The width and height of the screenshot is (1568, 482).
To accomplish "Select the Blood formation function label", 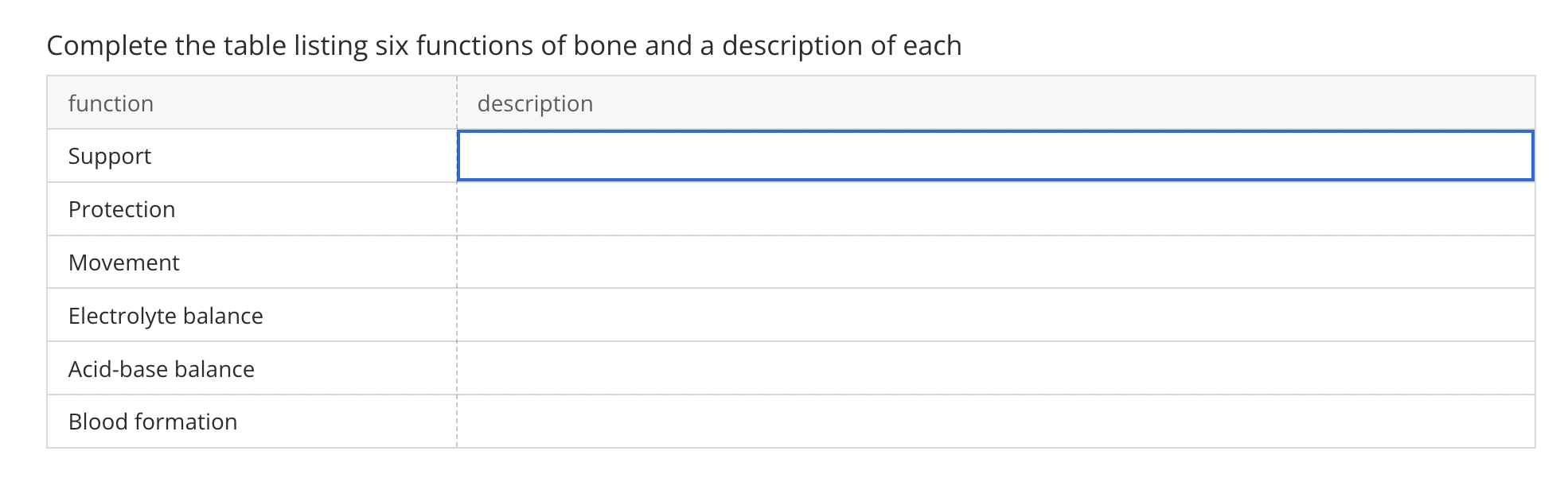I will click(x=153, y=422).
